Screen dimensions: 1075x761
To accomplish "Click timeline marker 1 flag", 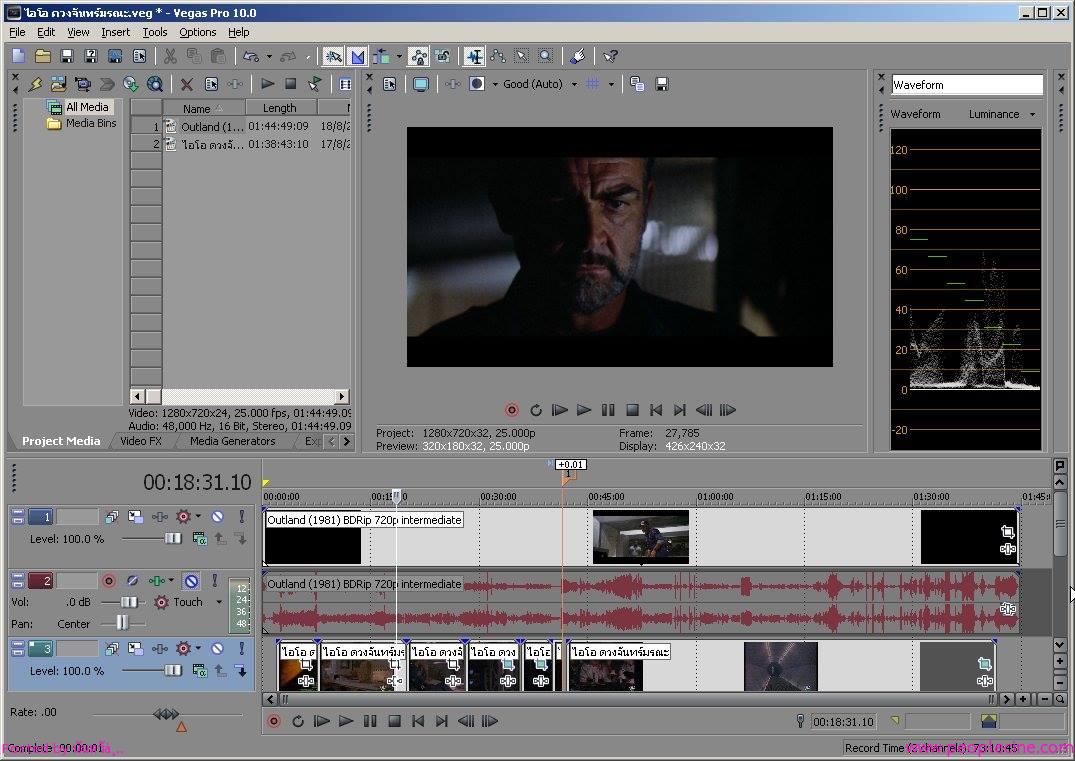I will 568,476.
